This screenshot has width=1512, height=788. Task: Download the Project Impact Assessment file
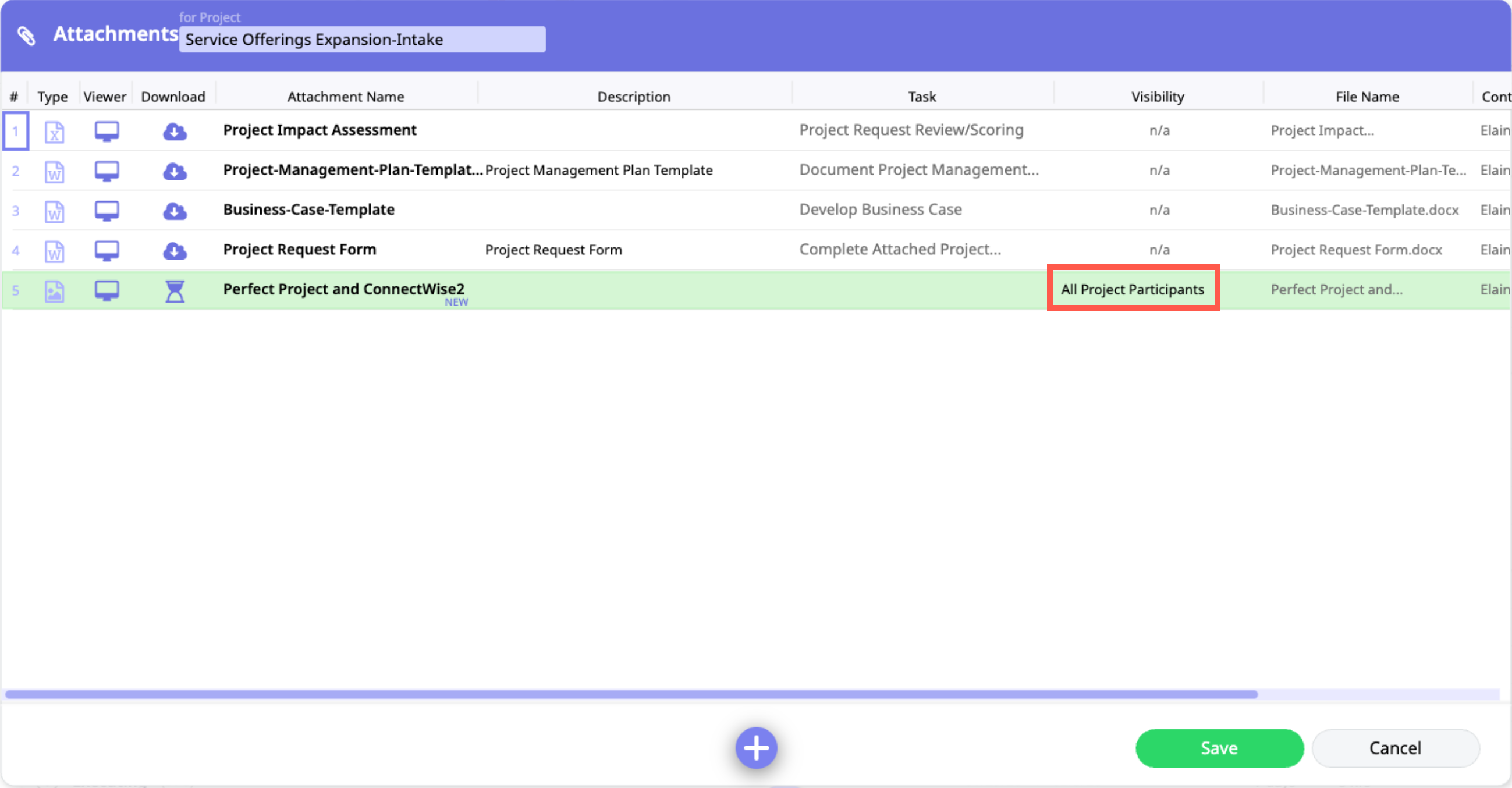(175, 132)
